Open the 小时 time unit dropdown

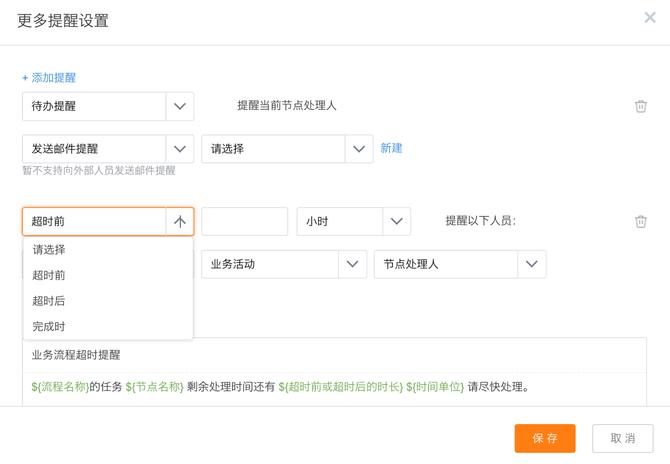[x=353, y=222]
